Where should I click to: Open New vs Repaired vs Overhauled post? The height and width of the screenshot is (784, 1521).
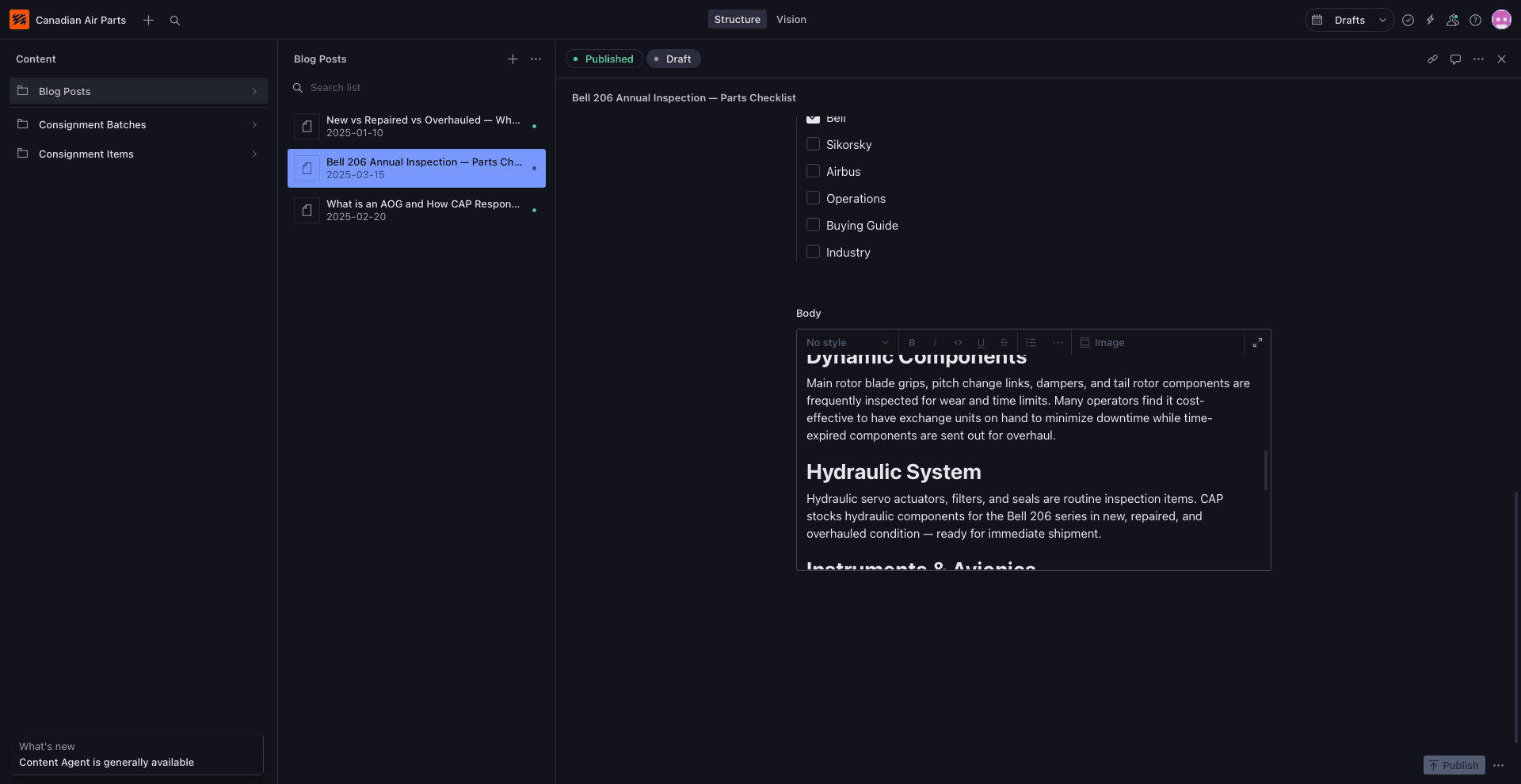417,126
